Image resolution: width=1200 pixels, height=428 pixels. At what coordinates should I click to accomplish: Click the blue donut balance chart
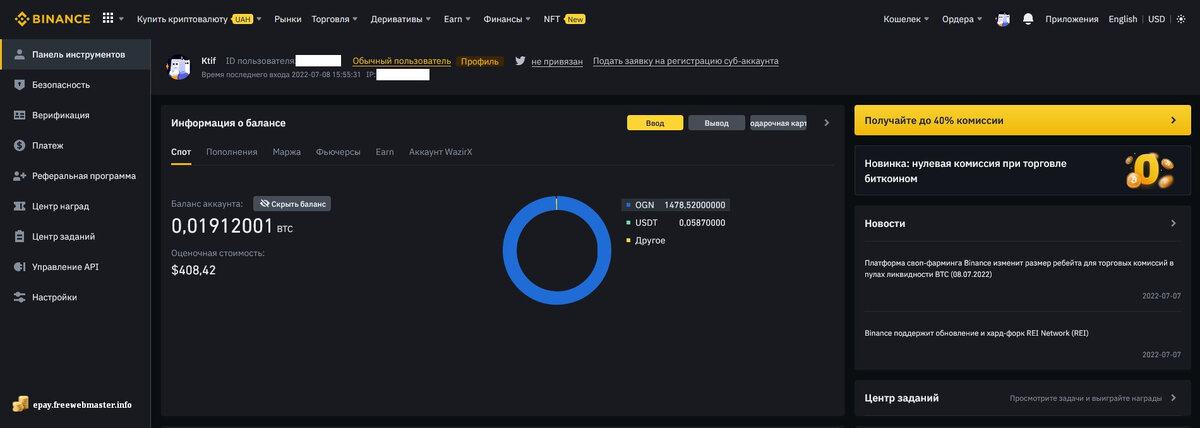point(555,251)
